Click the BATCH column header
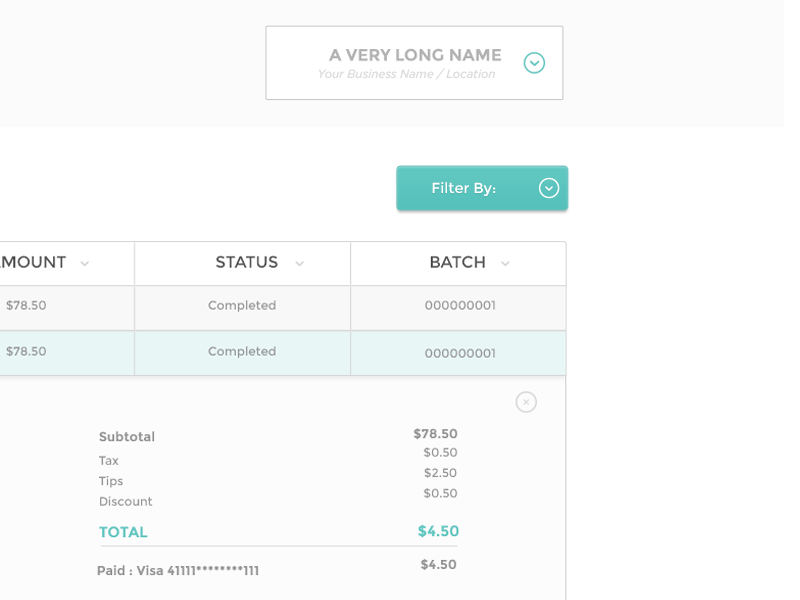800x600 pixels. pos(458,263)
